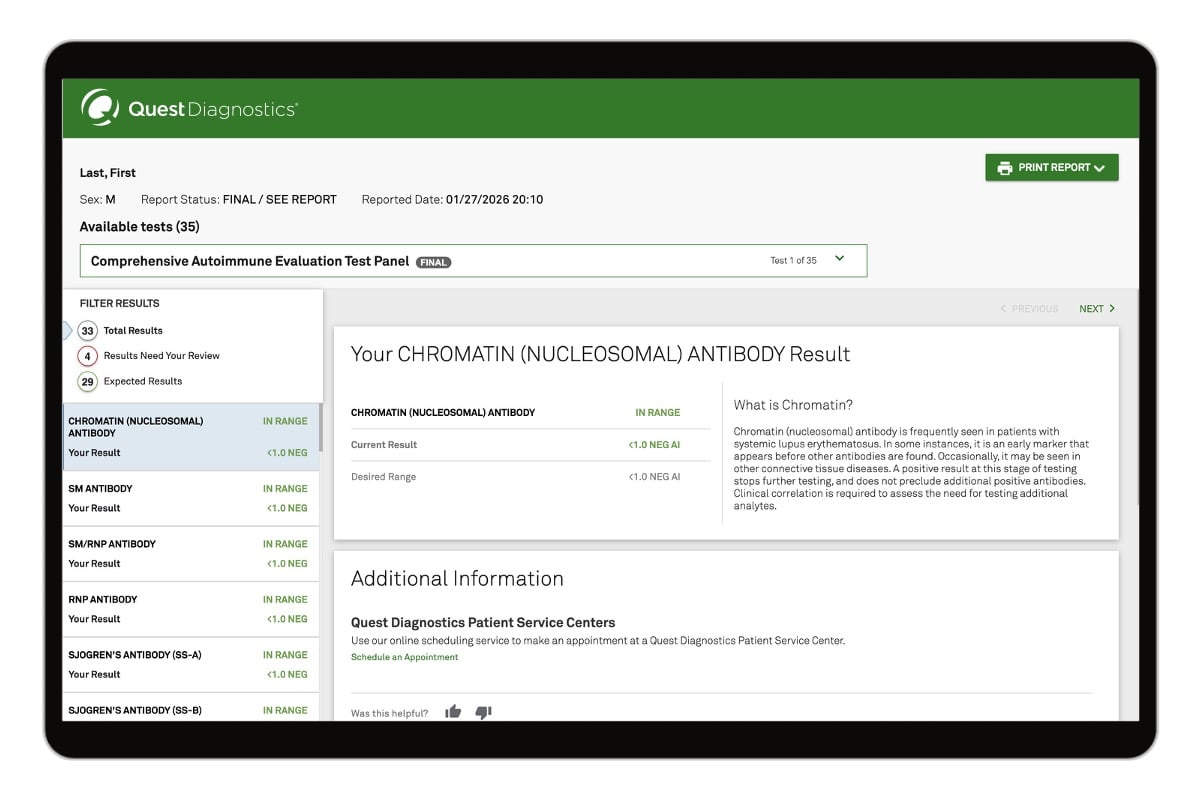The image size is (1200, 800).
Task: Go back using the PREVIOUS control
Action: coord(1031,308)
